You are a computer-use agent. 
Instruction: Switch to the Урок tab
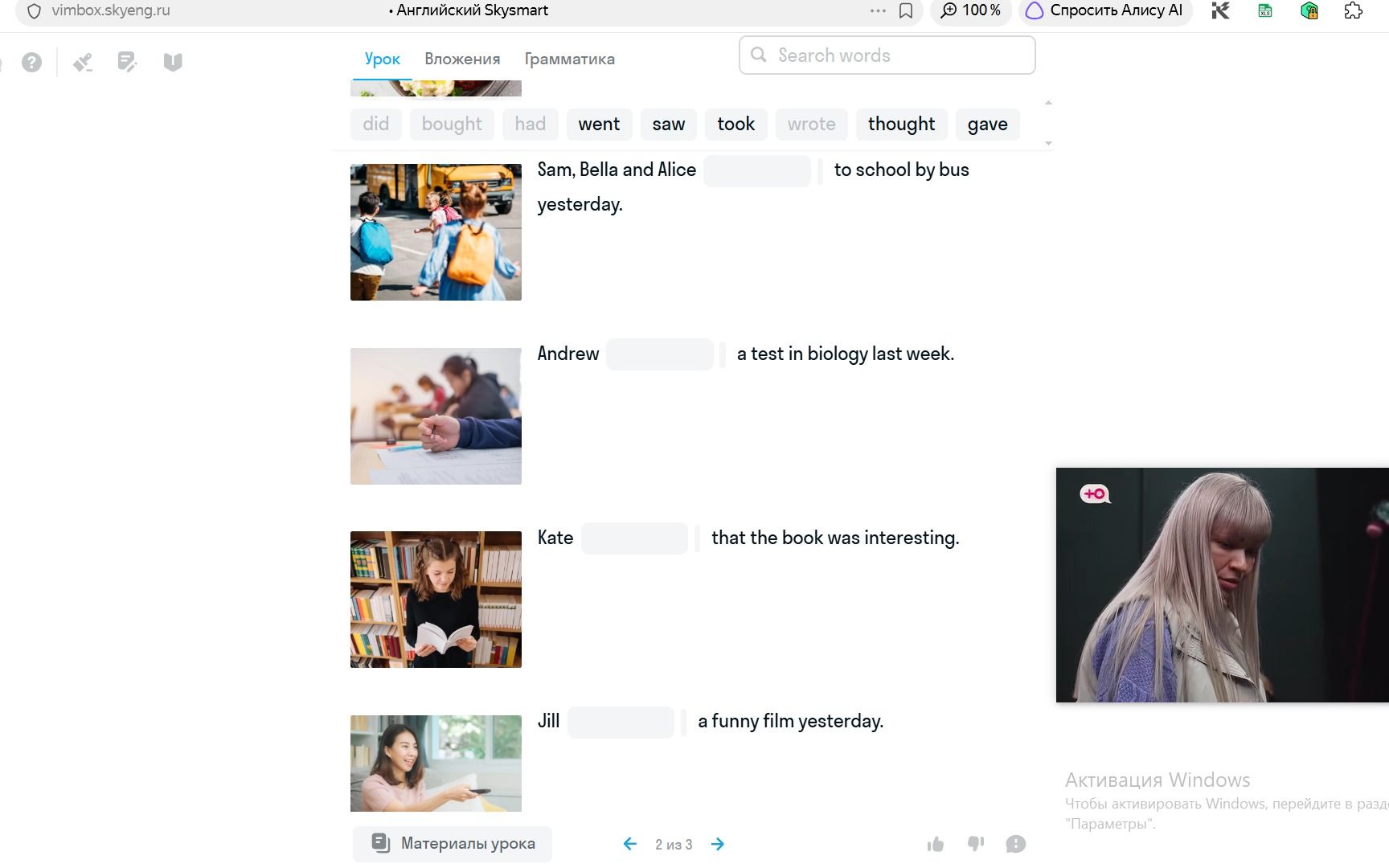[382, 59]
